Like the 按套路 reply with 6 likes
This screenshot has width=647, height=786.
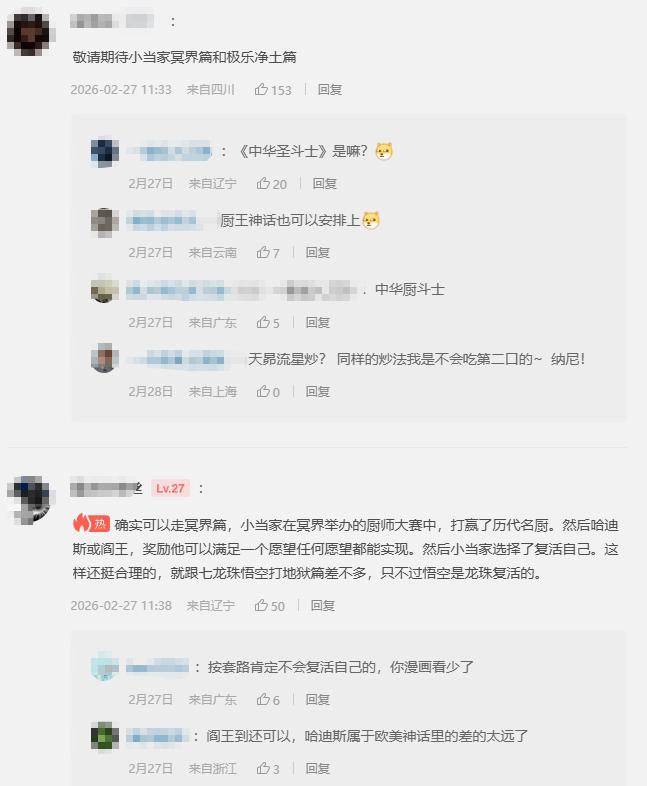pos(268,700)
